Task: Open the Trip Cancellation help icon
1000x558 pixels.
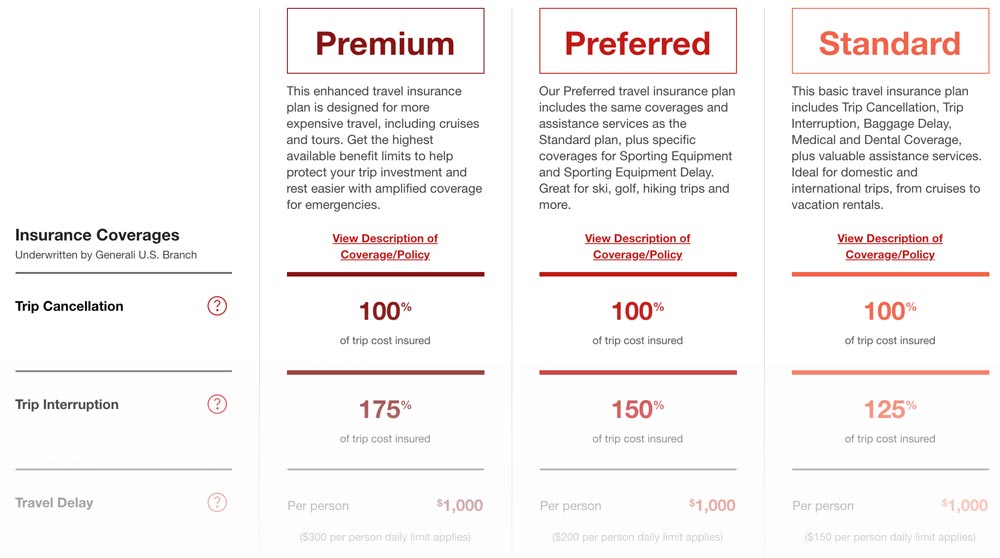Action: point(217,306)
